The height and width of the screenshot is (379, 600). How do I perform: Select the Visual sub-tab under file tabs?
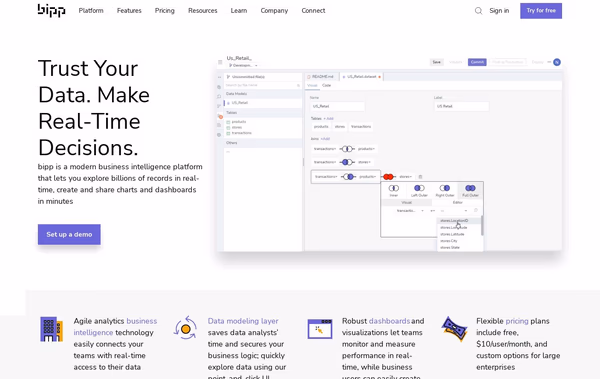tap(312, 85)
